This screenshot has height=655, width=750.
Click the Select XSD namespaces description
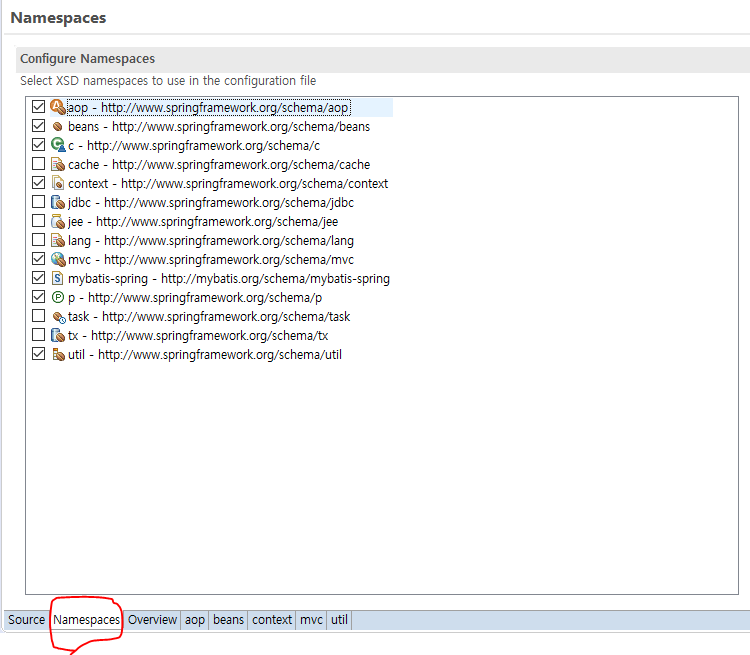168,80
